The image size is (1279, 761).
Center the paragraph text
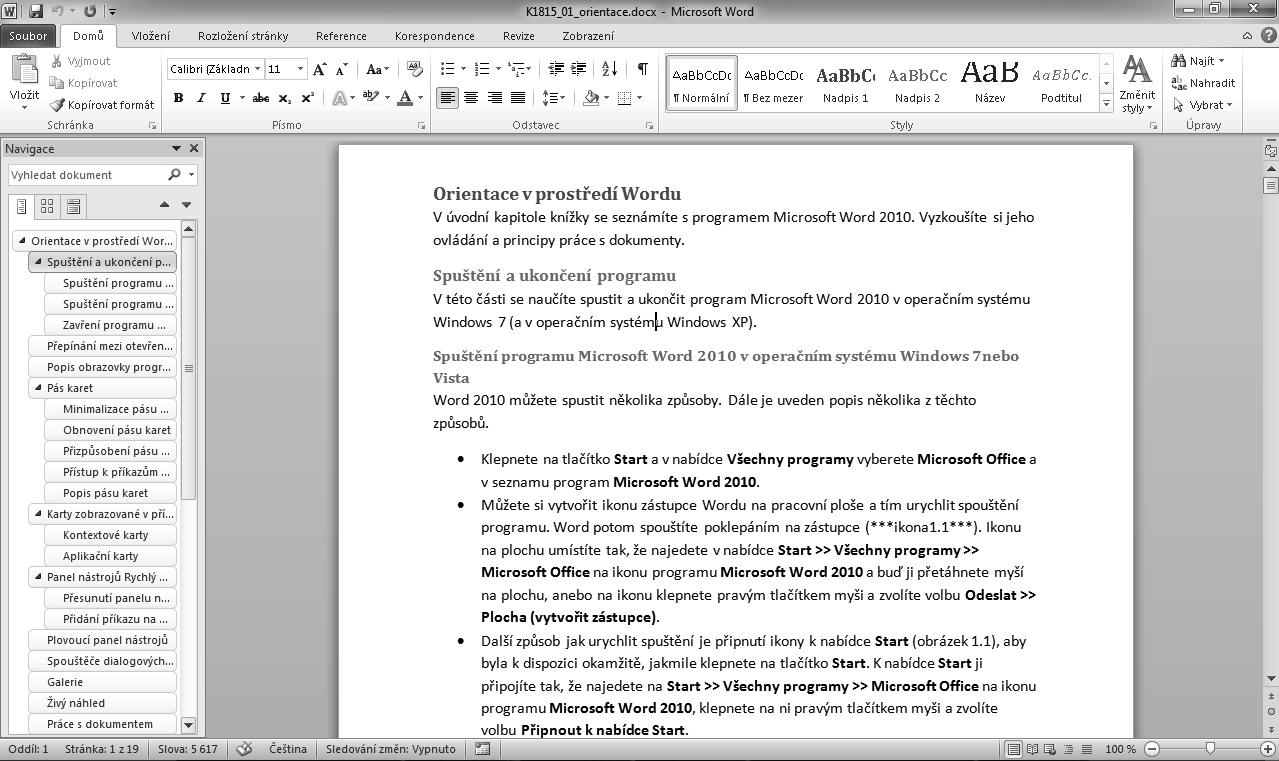point(471,98)
